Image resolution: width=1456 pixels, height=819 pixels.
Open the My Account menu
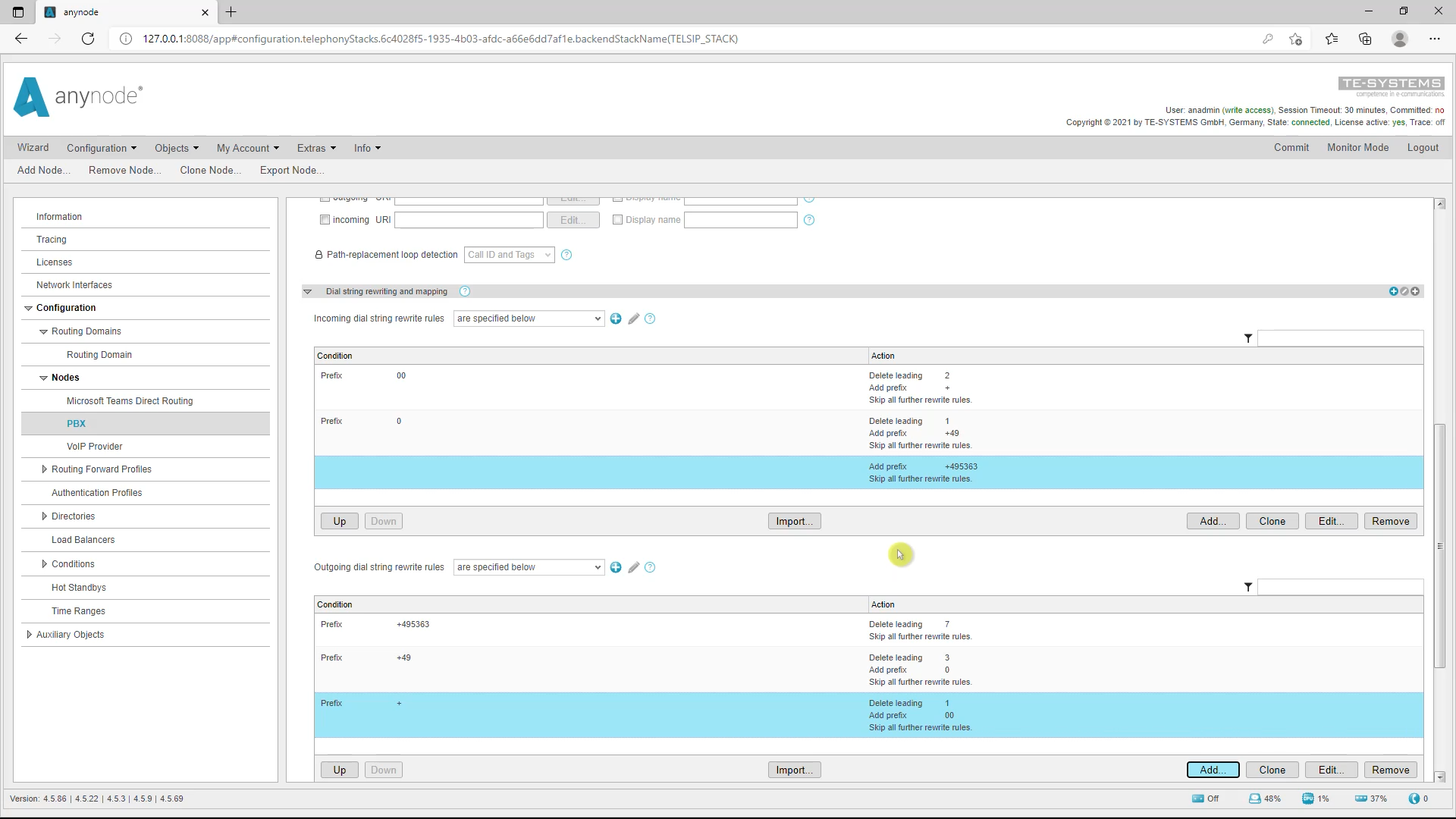click(248, 148)
